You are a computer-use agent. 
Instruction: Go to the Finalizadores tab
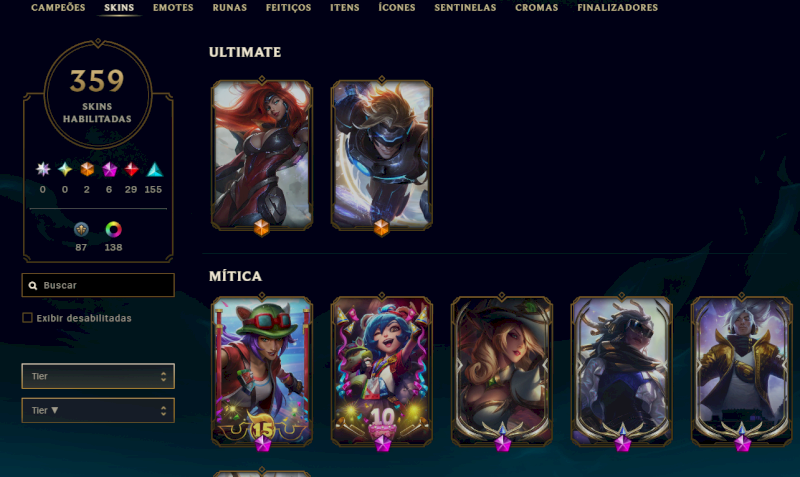coord(617,8)
